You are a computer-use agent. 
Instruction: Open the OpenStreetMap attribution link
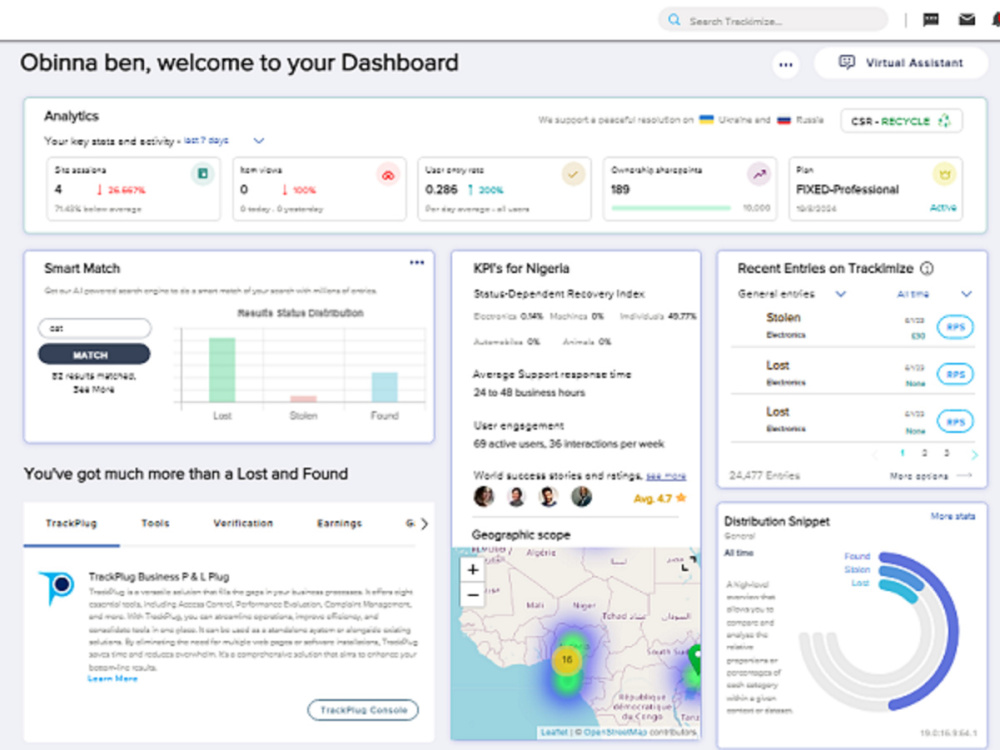[615, 732]
